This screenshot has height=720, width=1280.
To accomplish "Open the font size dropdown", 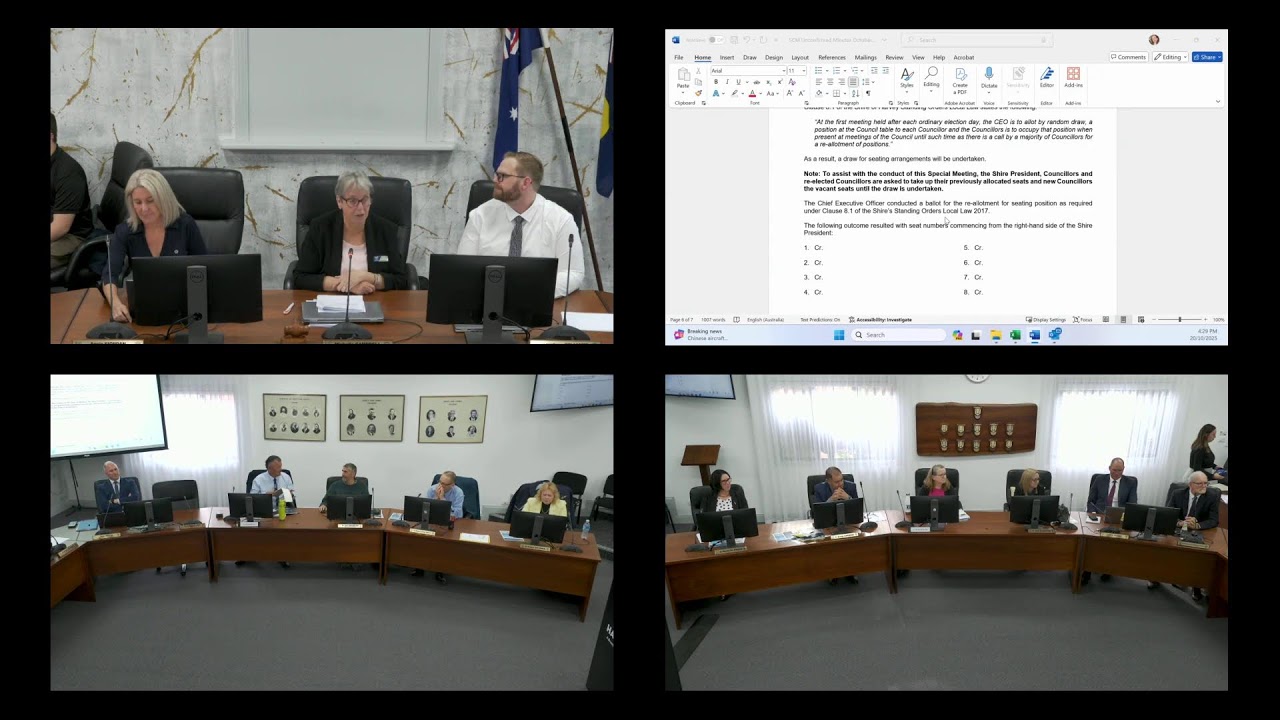I will click(804, 71).
